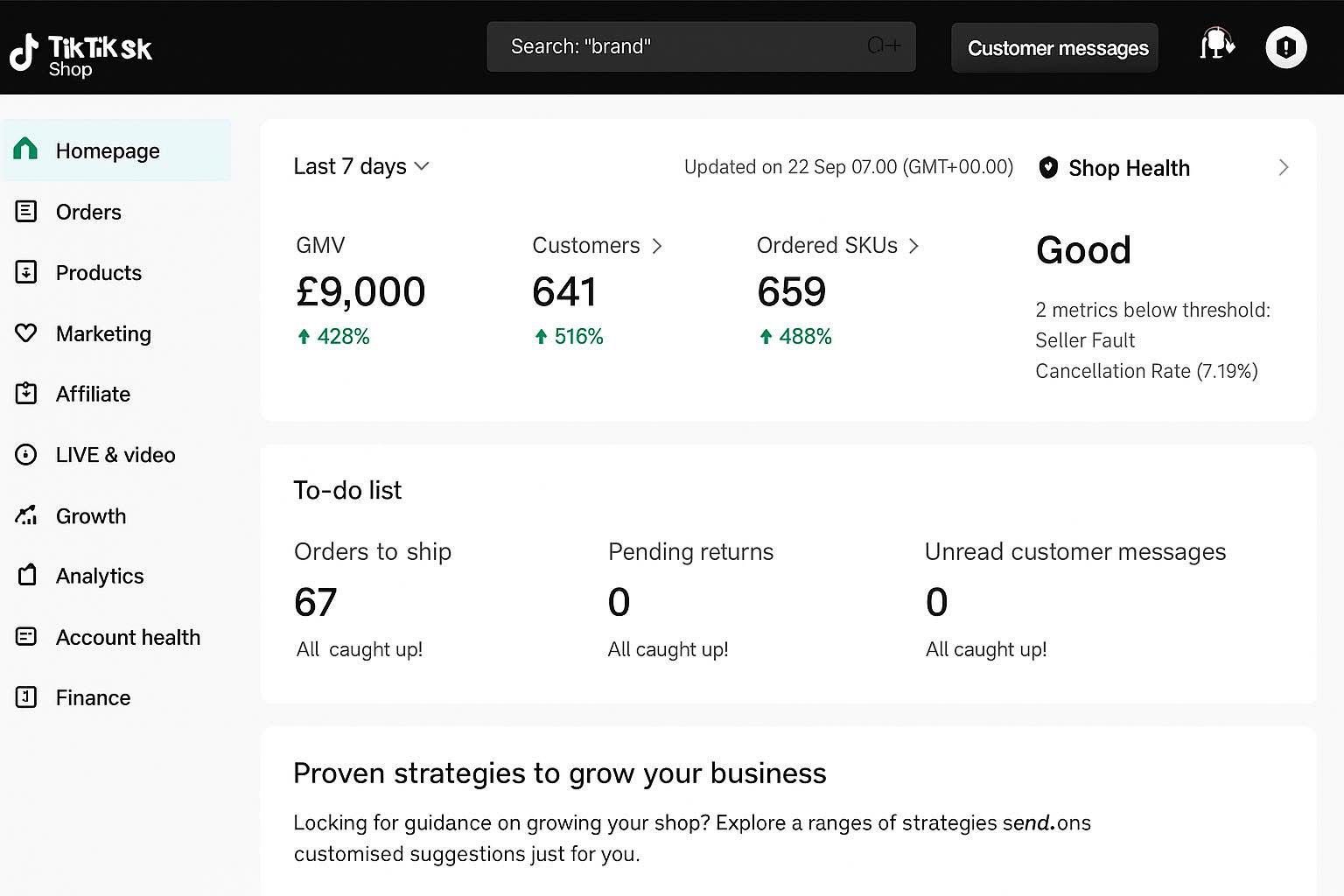1344x896 pixels.
Task: Click the TikTok Shop logo icon
Action: click(24, 52)
